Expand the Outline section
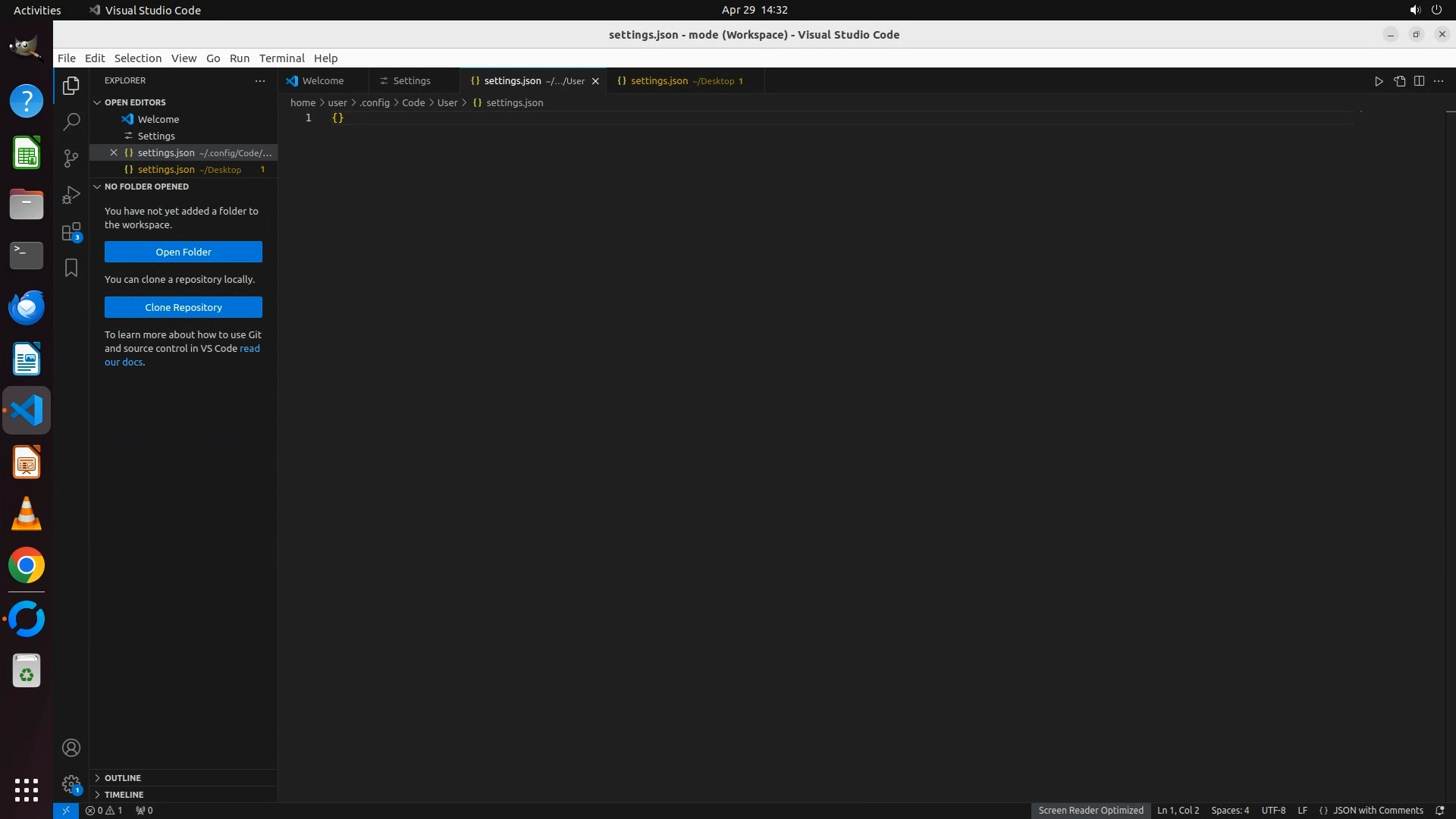This screenshot has height=819, width=1456. coord(123,778)
